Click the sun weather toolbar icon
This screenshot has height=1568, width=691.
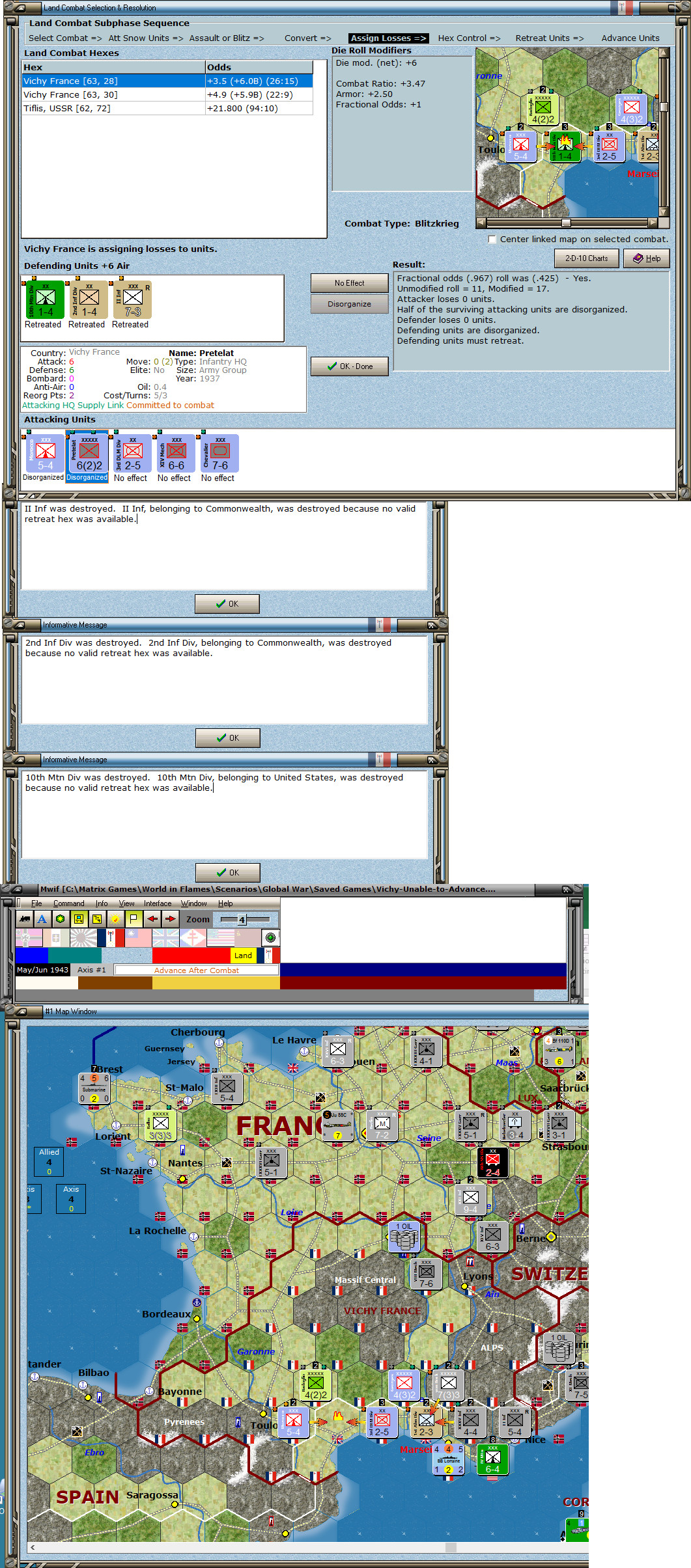115,919
